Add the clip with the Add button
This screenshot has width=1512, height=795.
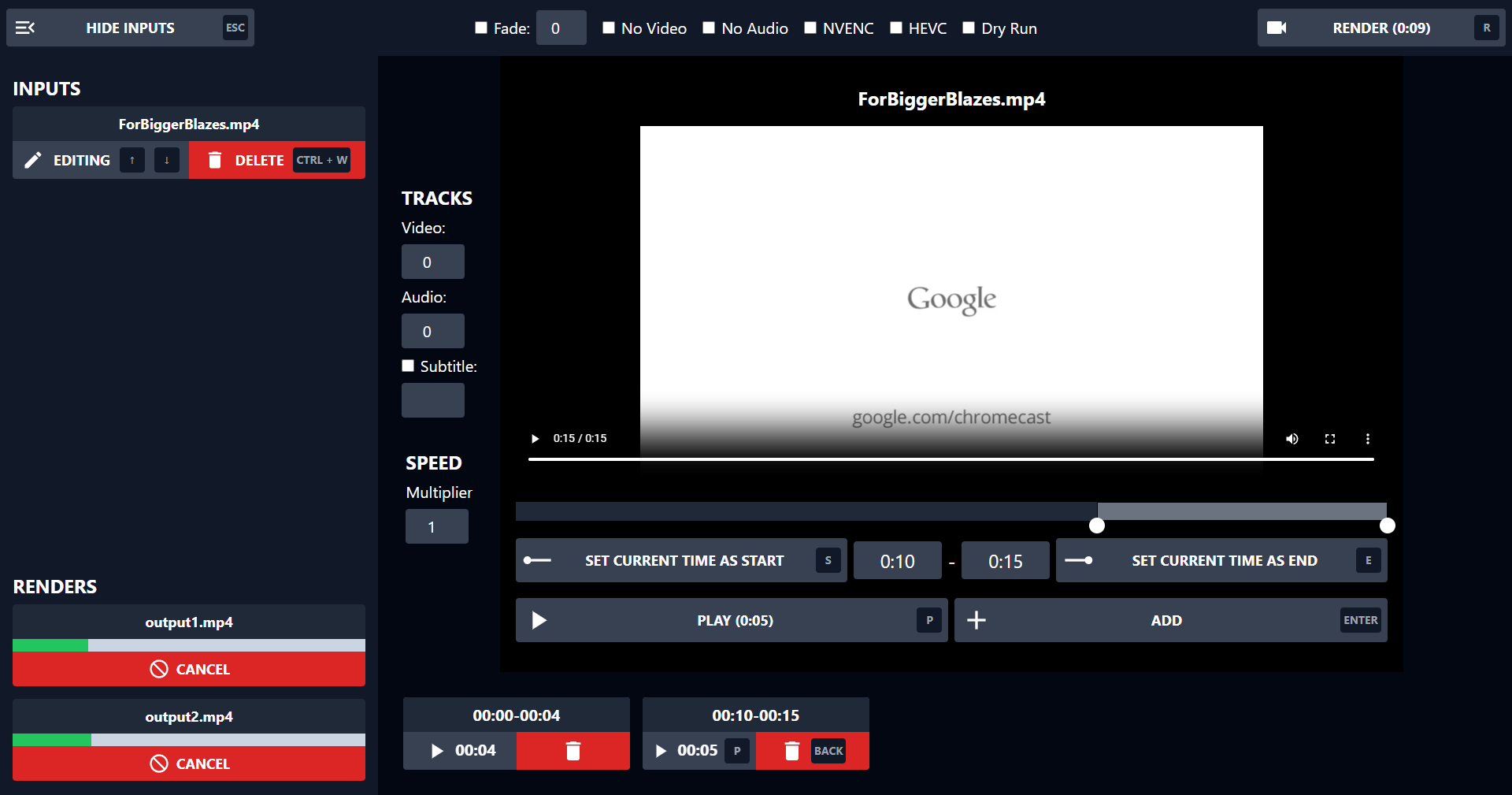pyautogui.click(x=1171, y=620)
